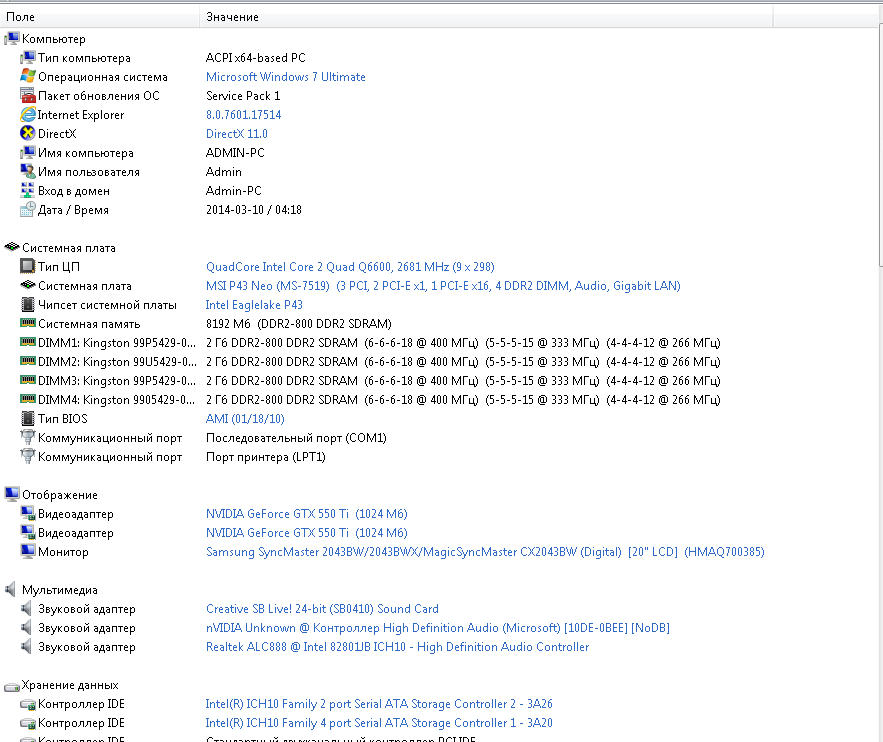Viewport: 883px width, 742px height.
Task: Open the nVIDIA Unknown High Definition Audio link
Action: click(x=438, y=628)
